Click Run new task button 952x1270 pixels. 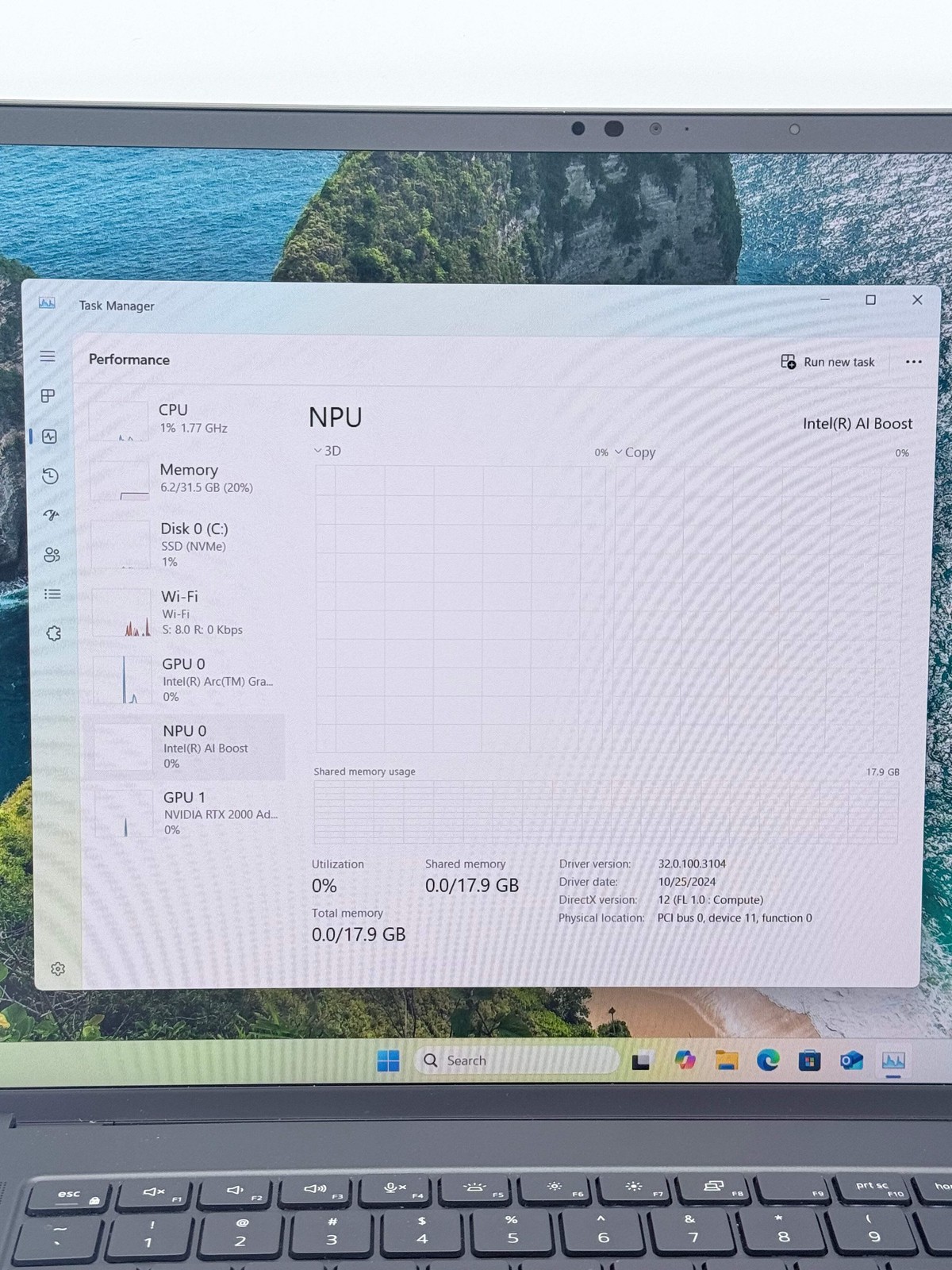click(x=827, y=362)
